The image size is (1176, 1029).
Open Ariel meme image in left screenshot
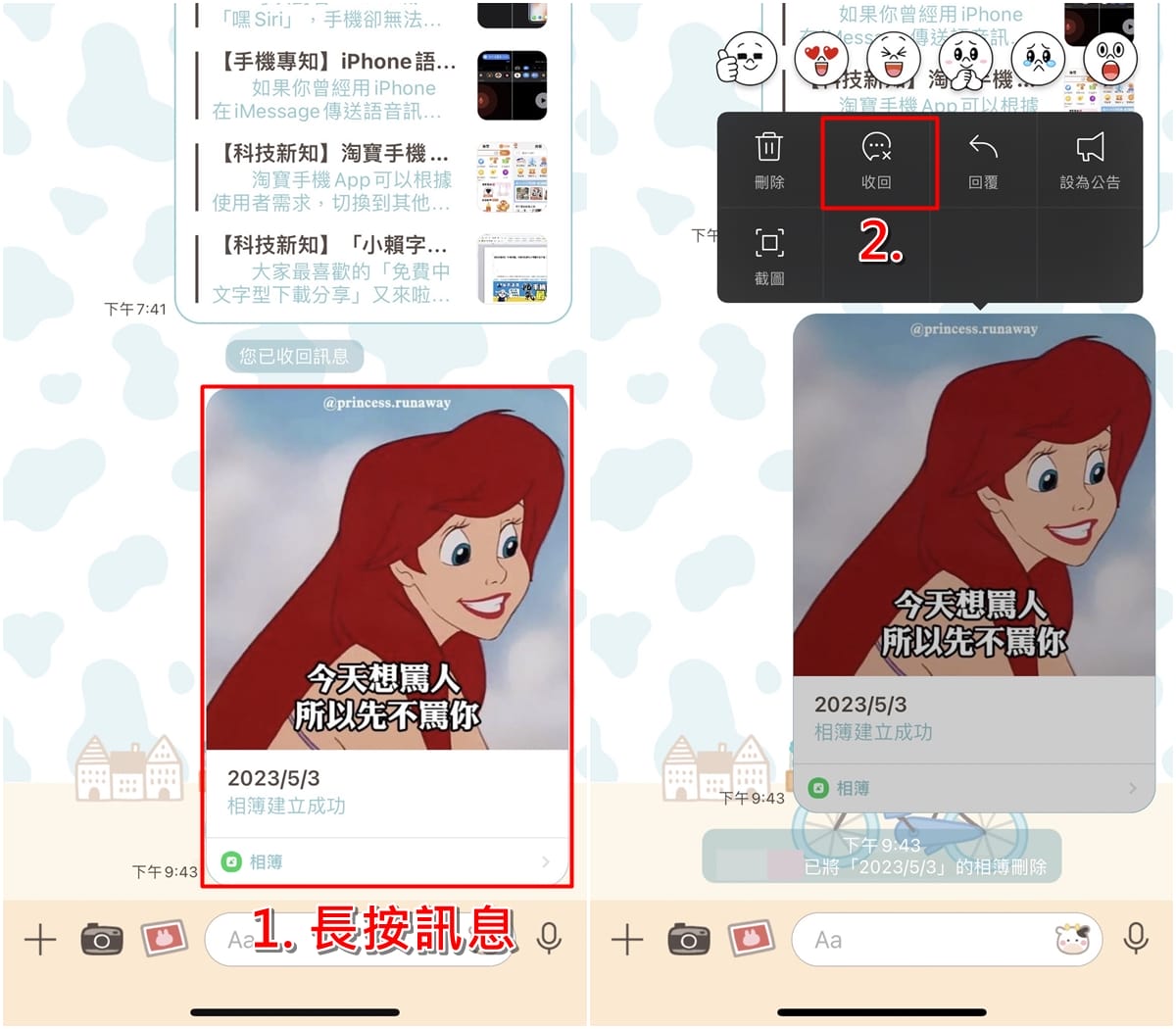(x=387, y=569)
